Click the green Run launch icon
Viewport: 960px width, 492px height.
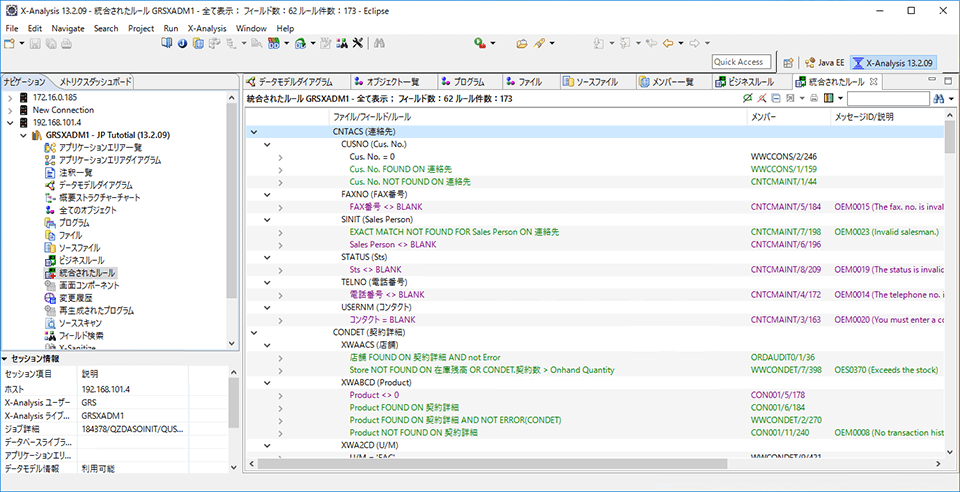481,43
